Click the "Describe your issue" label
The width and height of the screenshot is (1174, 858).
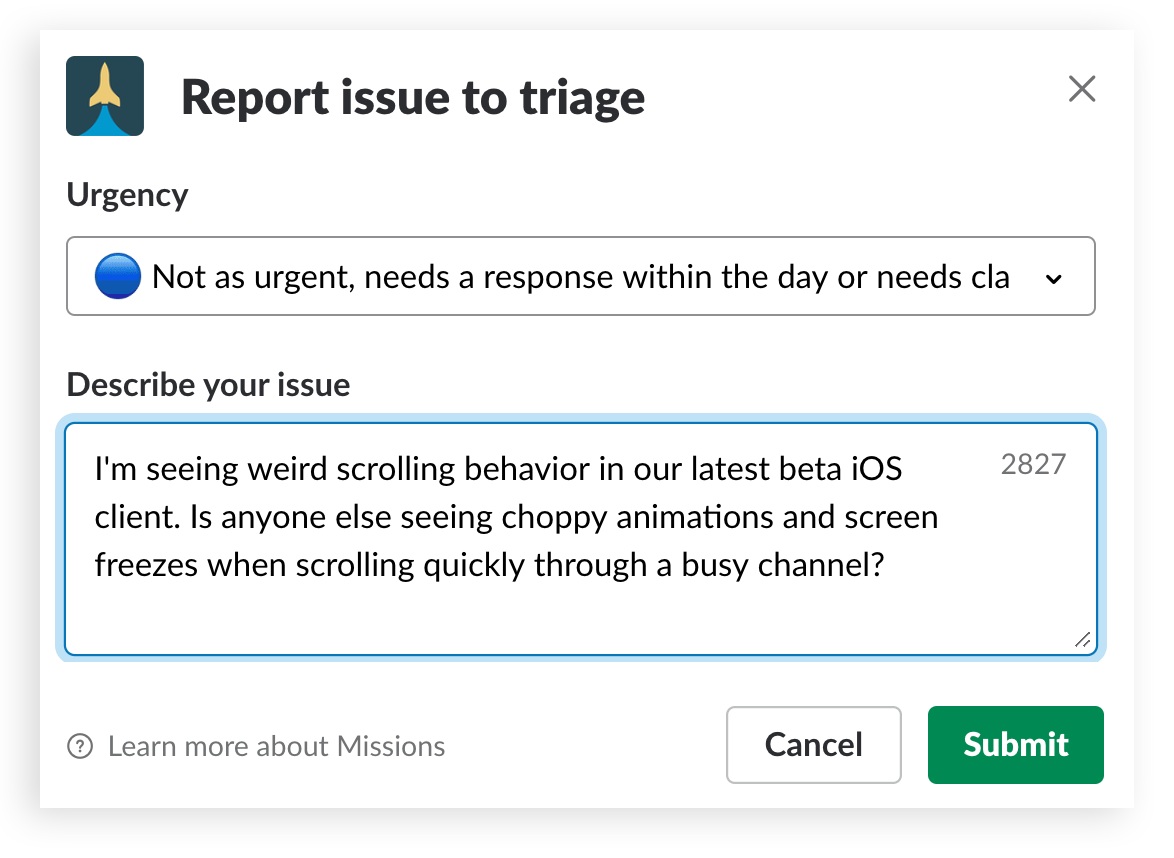click(208, 385)
